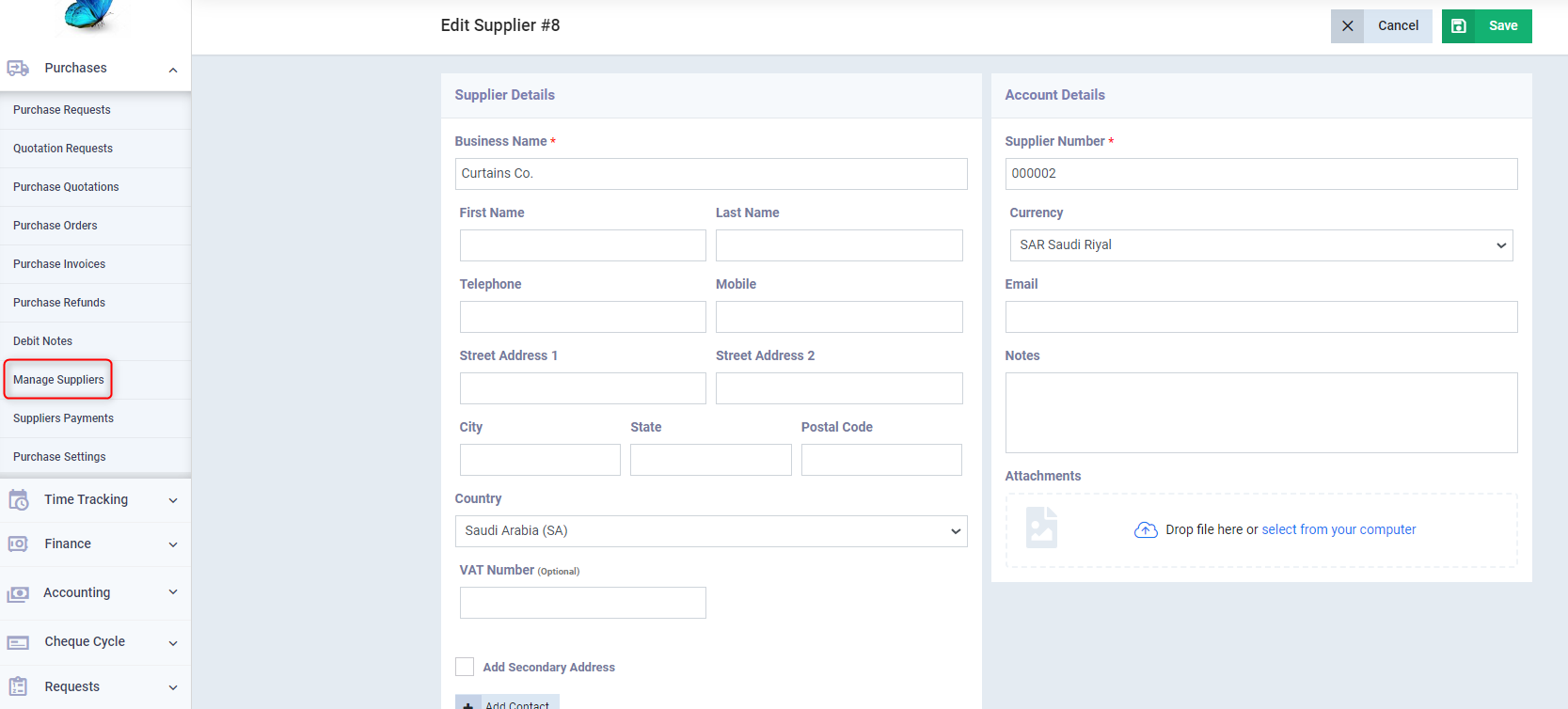
Task: Click the Accounting icon in sidebar
Action: point(18,593)
